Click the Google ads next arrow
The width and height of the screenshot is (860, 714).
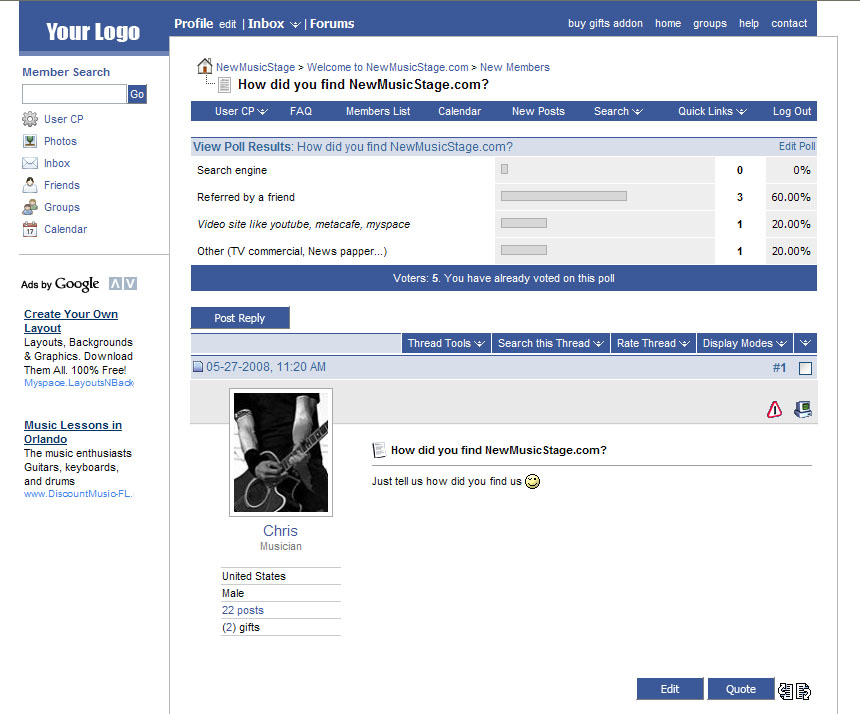[130, 284]
